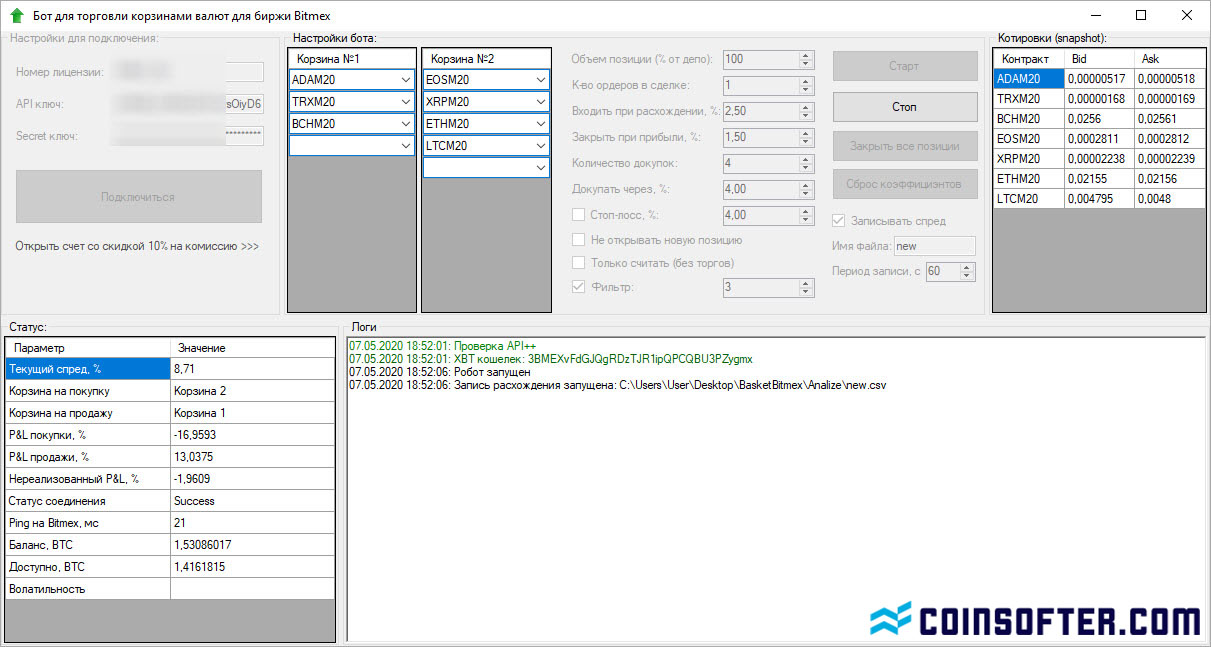Click the Корзина №1 column header
The width and height of the screenshot is (1211, 647).
351,58
